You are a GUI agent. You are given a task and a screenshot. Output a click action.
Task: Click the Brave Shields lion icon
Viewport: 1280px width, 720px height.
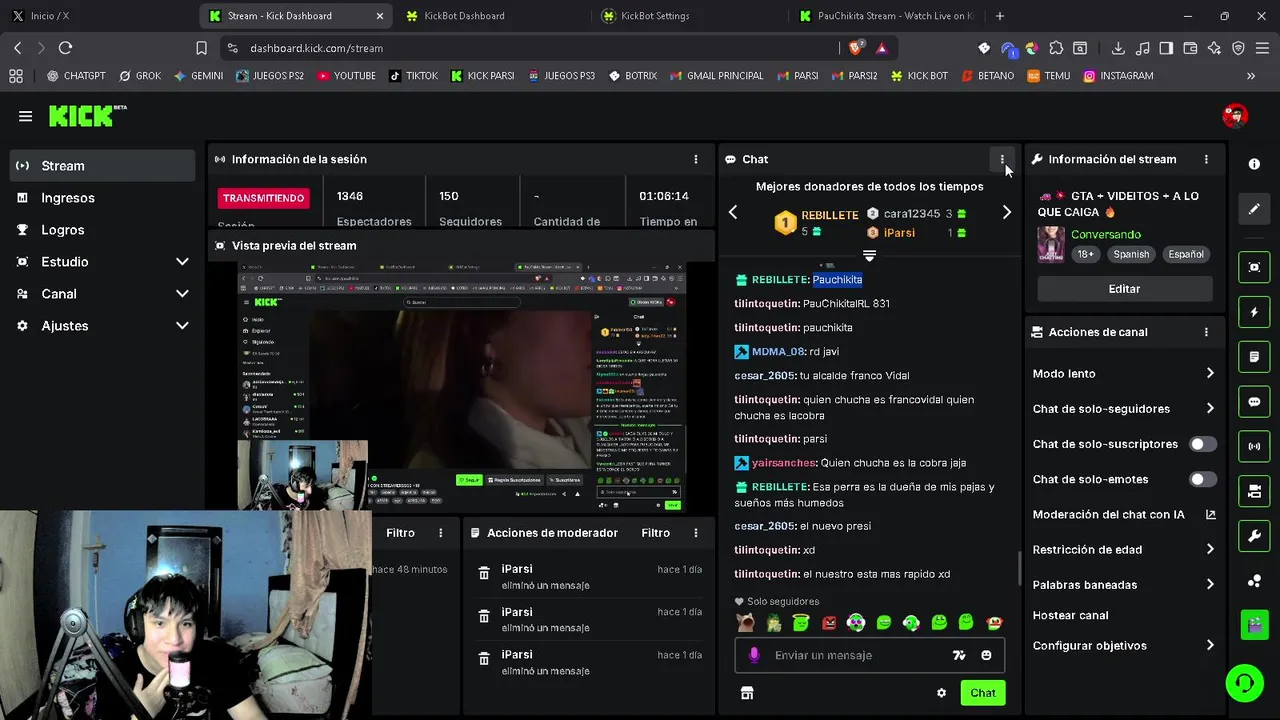tap(855, 48)
